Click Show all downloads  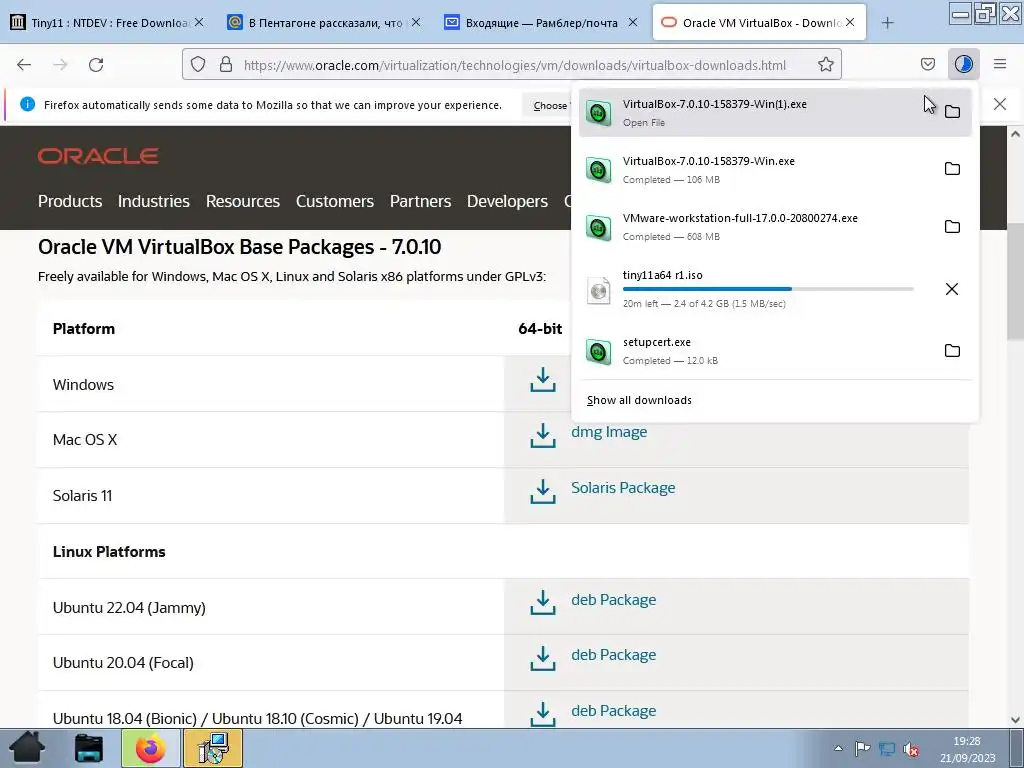(x=639, y=400)
